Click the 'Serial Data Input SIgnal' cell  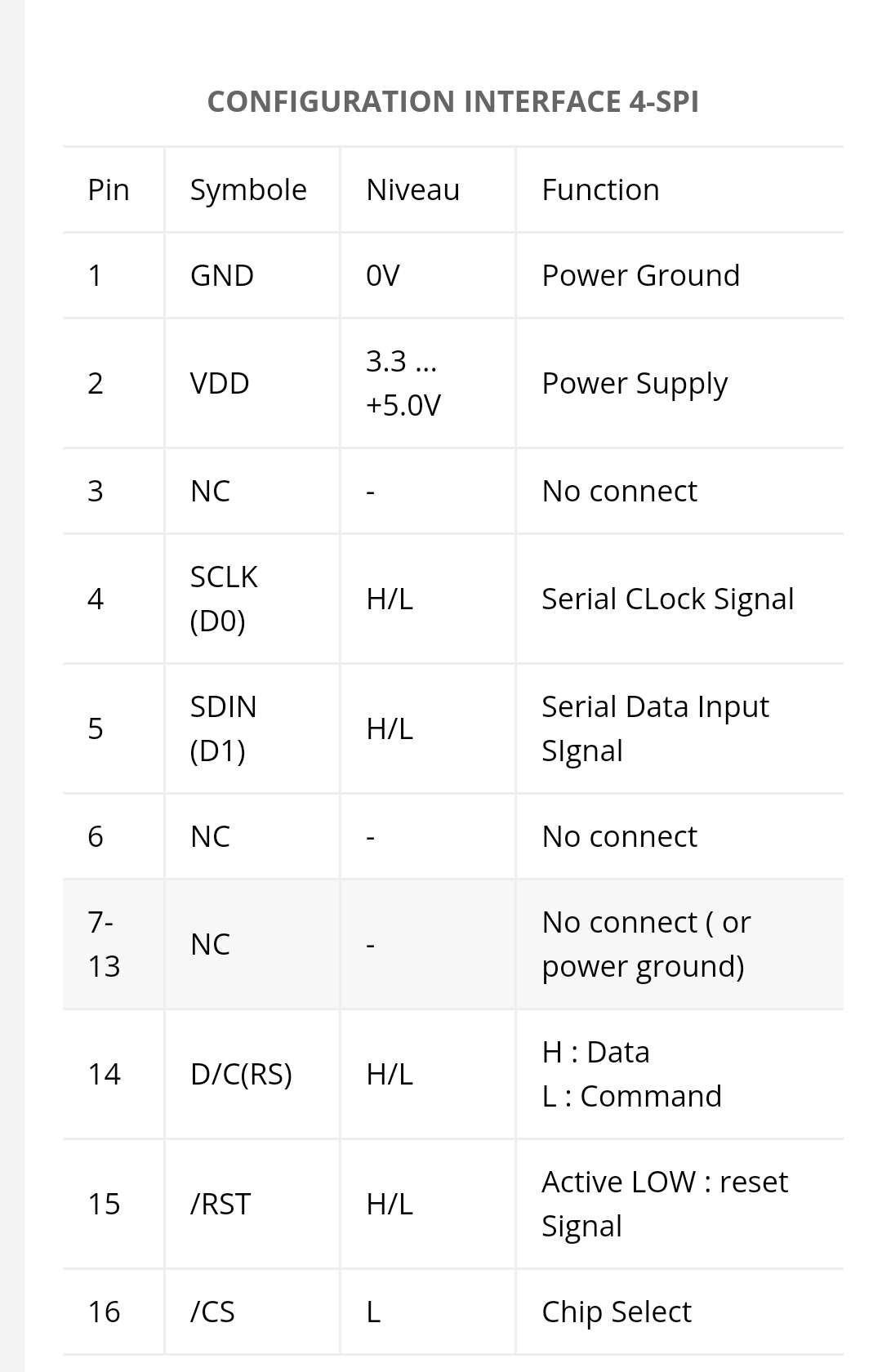coord(655,728)
